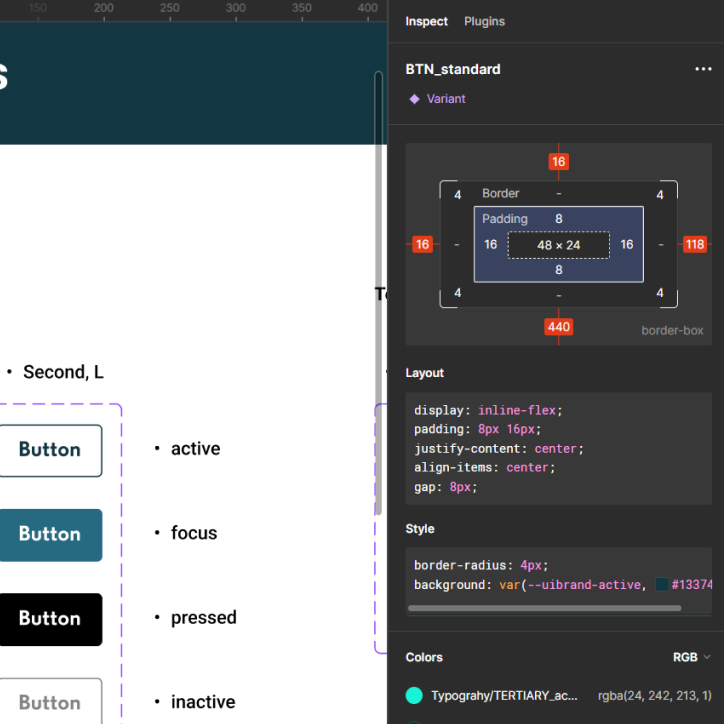Open the three-dot menu for BTN_standard
The height and width of the screenshot is (724, 724).
[703, 69]
